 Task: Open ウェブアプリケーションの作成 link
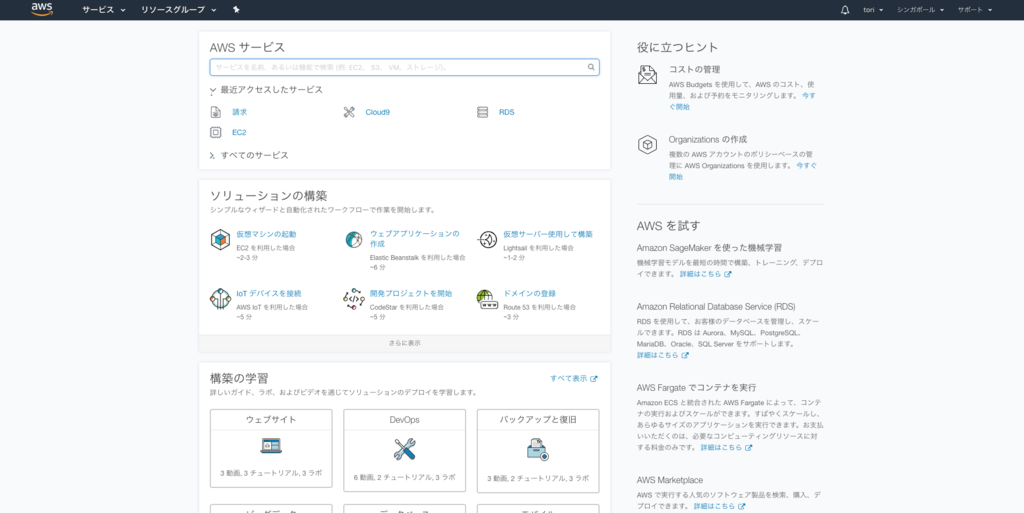(414, 239)
